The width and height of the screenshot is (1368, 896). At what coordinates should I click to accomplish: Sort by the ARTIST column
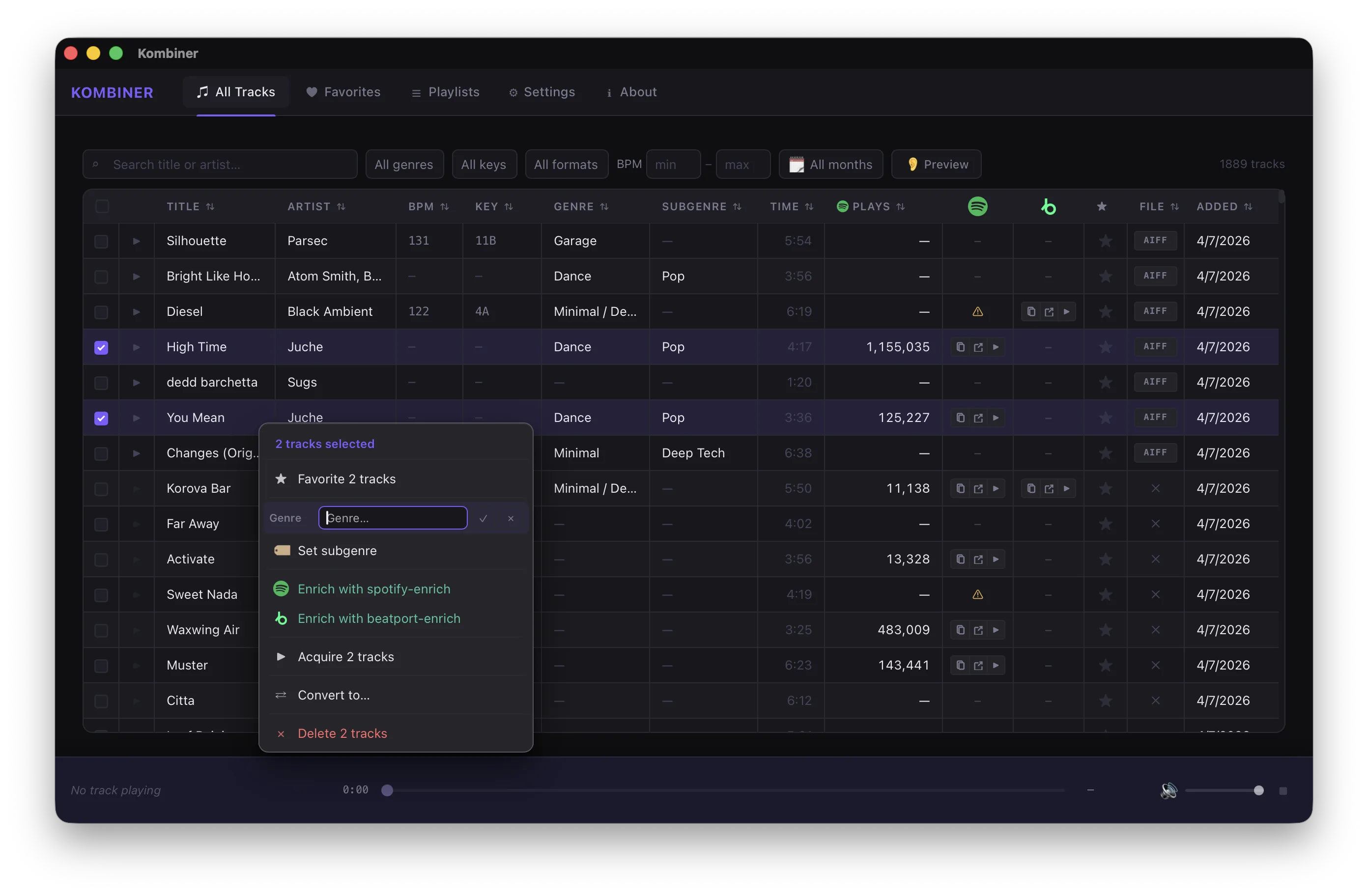[316, 206]
